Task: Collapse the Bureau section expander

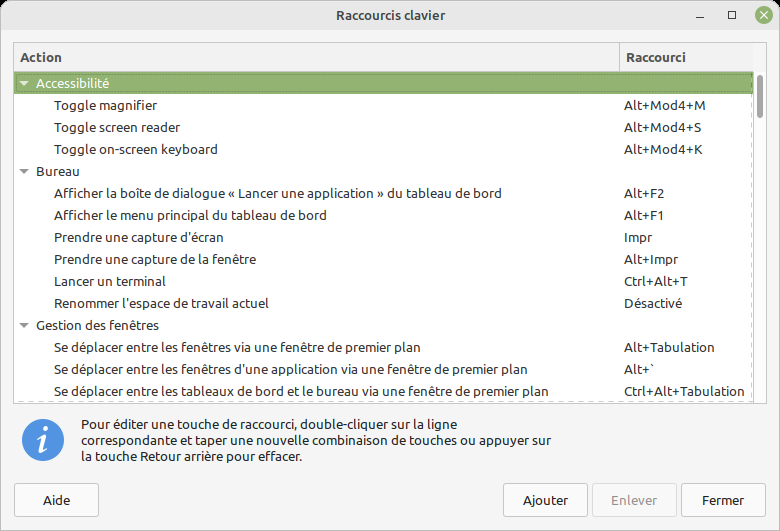Action: coord(24,172)
